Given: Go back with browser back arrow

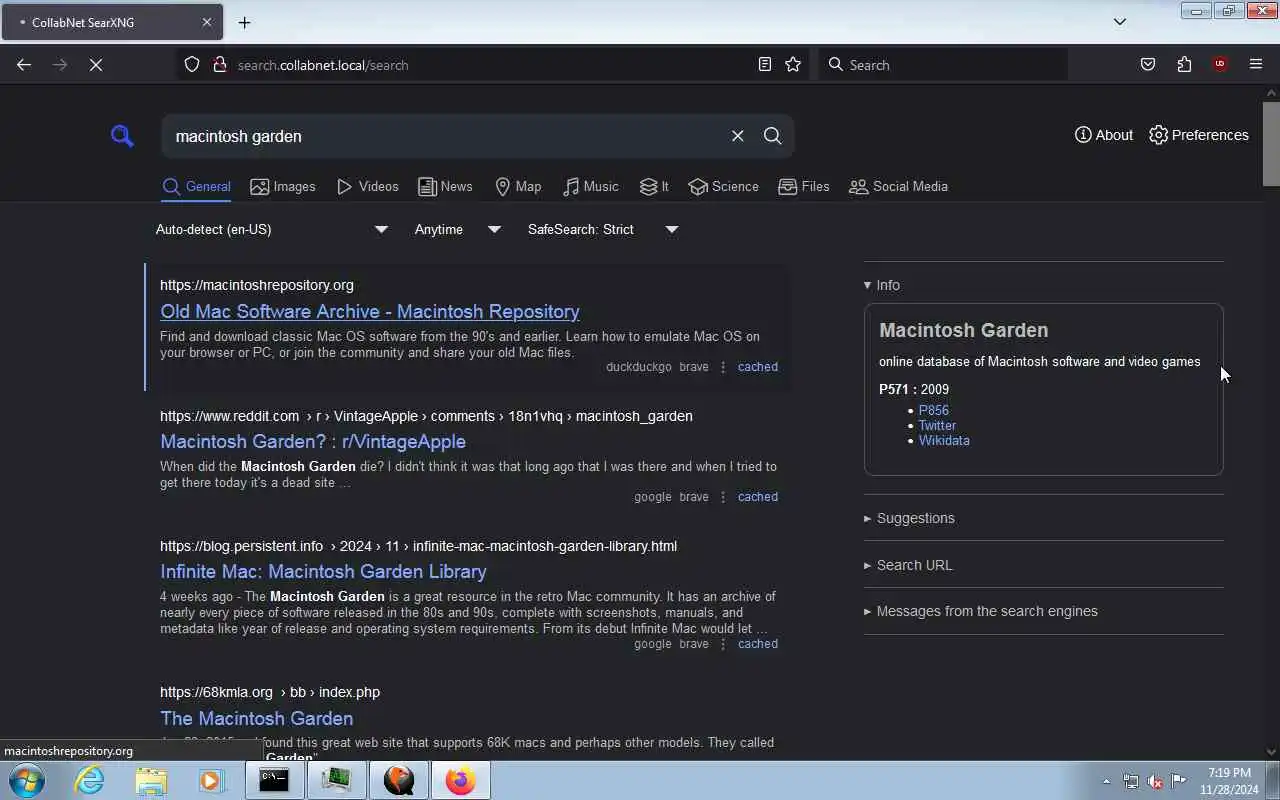Looking at the screenshot, I should (x=24, y=65).
